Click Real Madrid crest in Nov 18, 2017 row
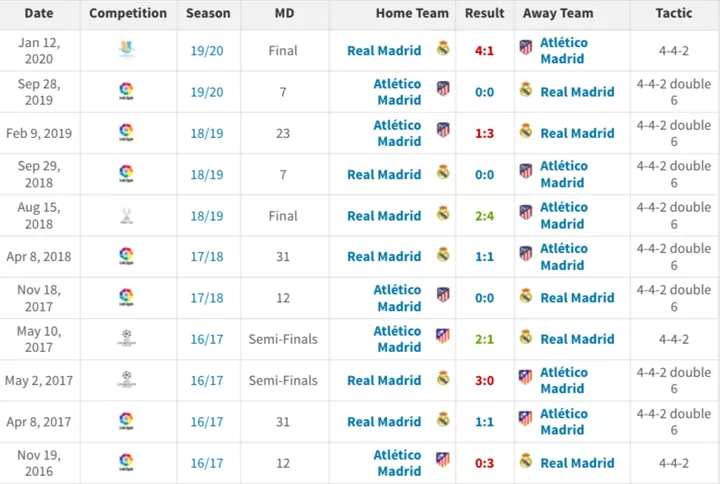This screenshot has height=484, width=720. [x=526, y=296]
